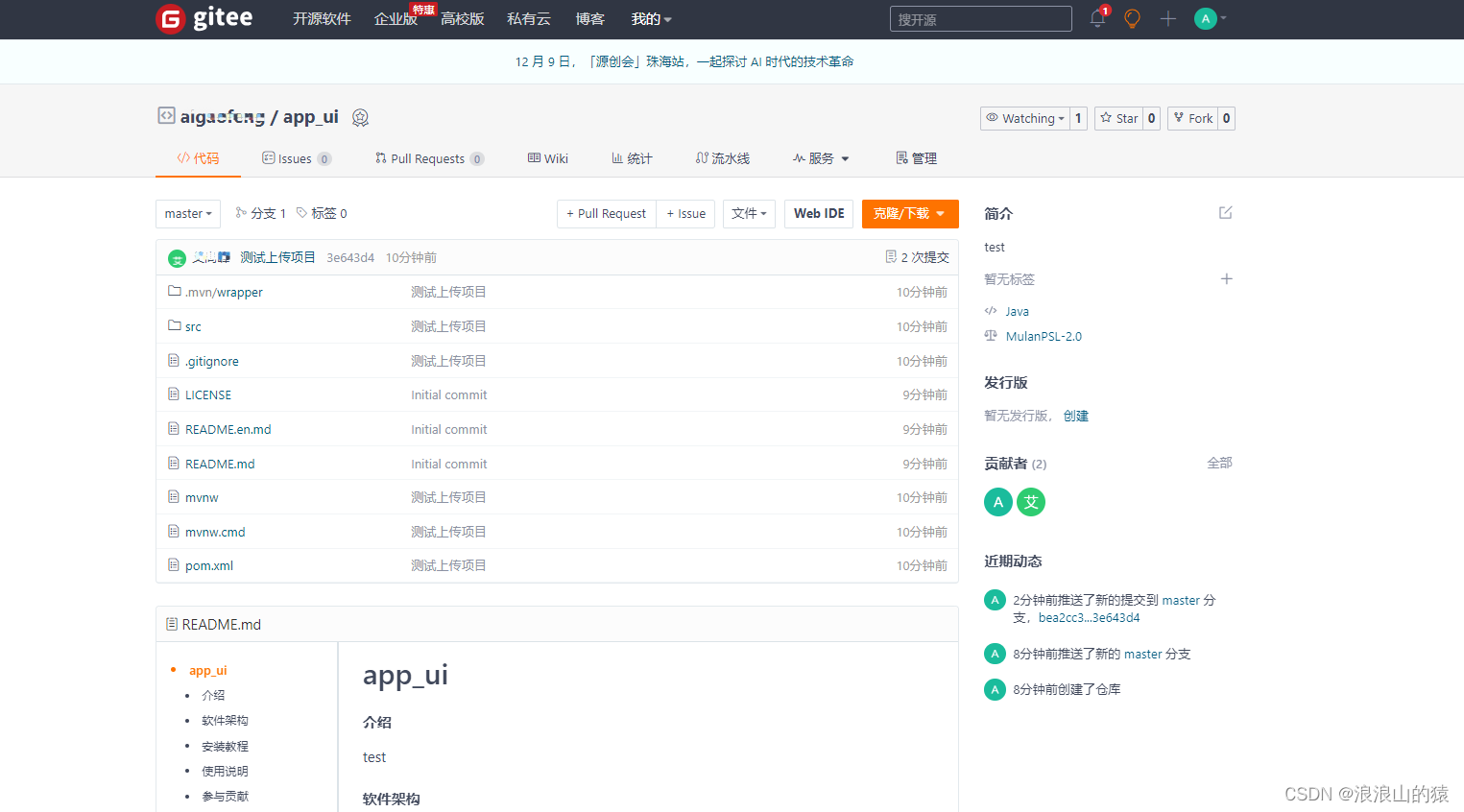Click the Initial commit message for LICENSE

pyautogui.click(x=449, y=394)
